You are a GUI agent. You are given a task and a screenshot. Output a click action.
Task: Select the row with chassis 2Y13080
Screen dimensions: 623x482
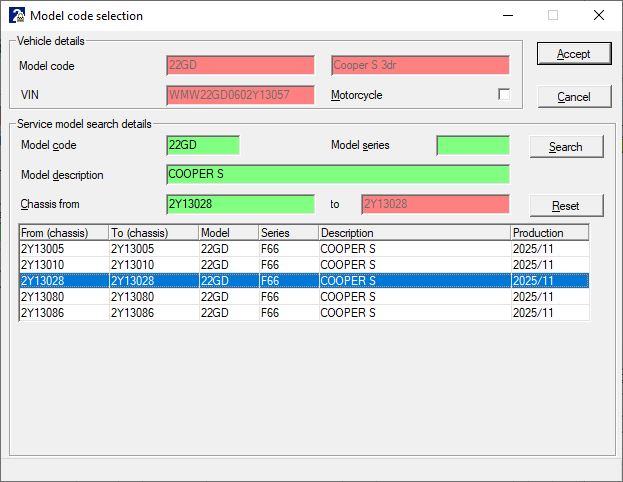pos(64,297)
